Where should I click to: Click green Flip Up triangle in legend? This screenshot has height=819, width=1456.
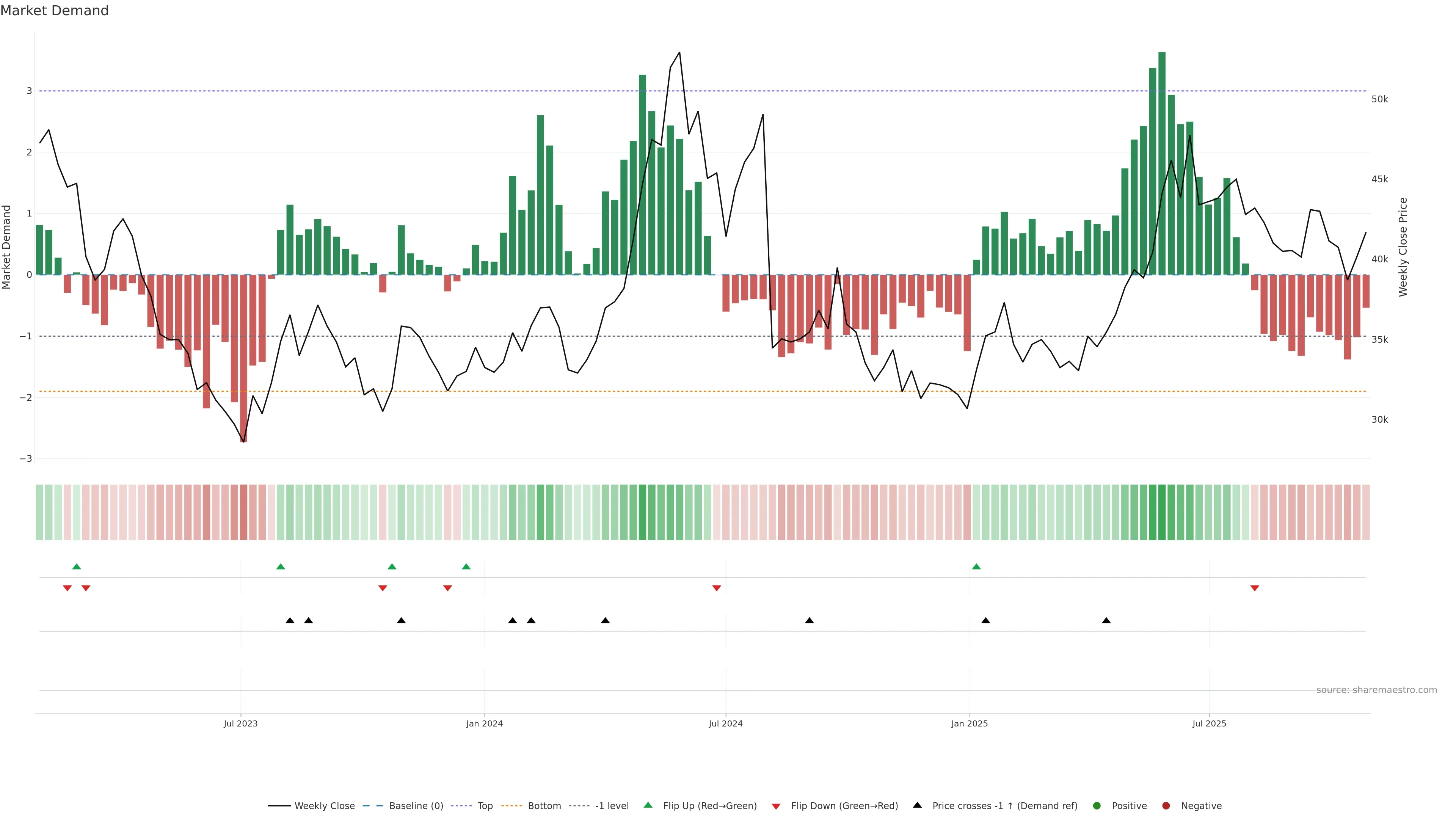(x=648, y=805)
